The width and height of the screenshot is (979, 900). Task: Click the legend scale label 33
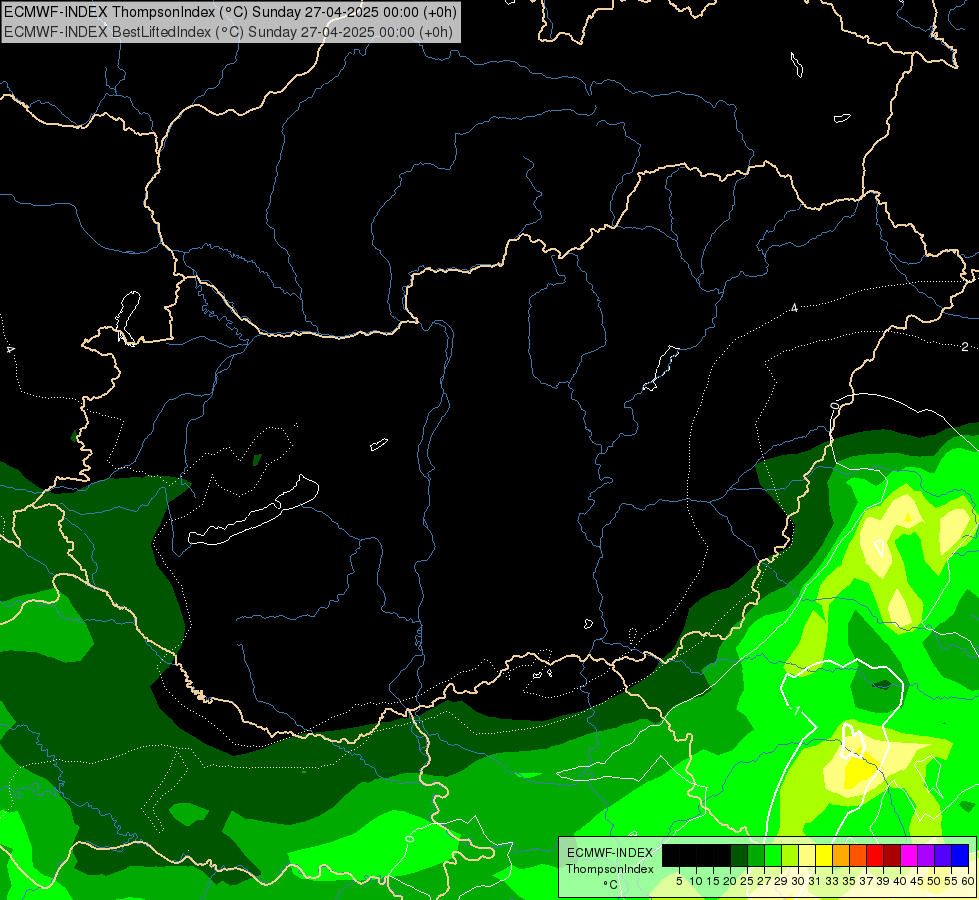(x=832, y=881)
